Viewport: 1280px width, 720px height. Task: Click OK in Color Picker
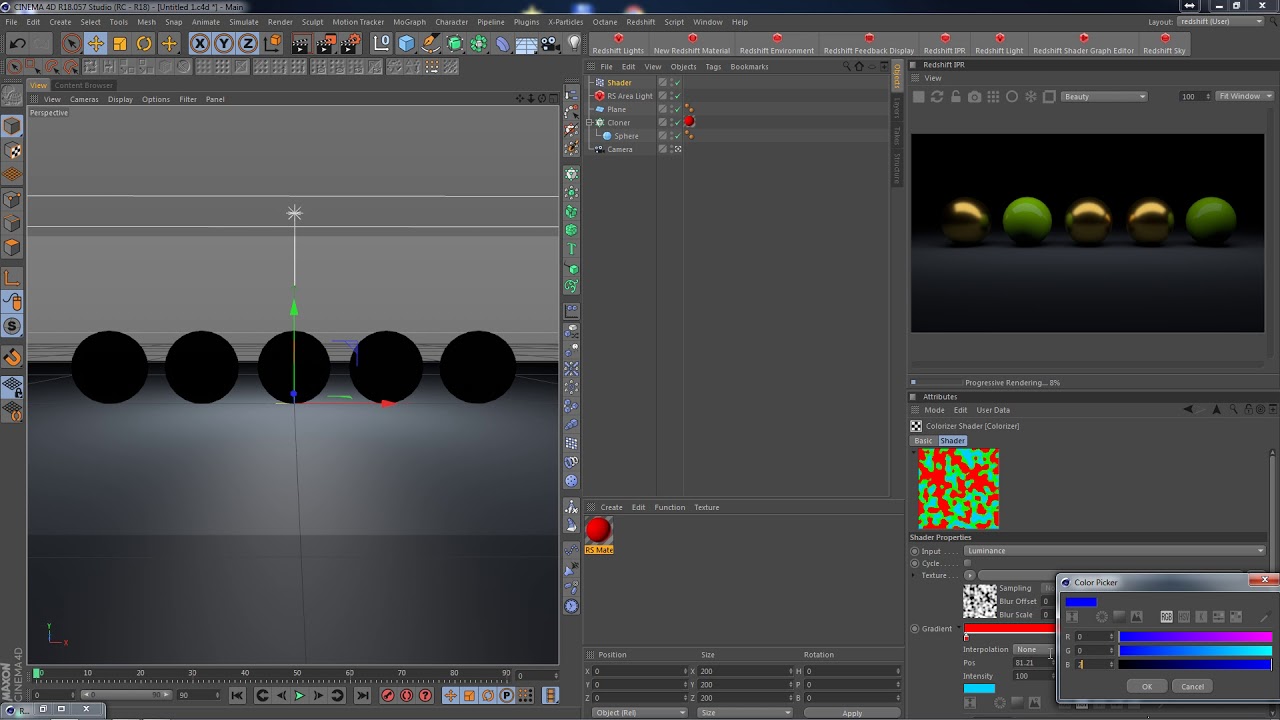click(x=1147, y=686)
